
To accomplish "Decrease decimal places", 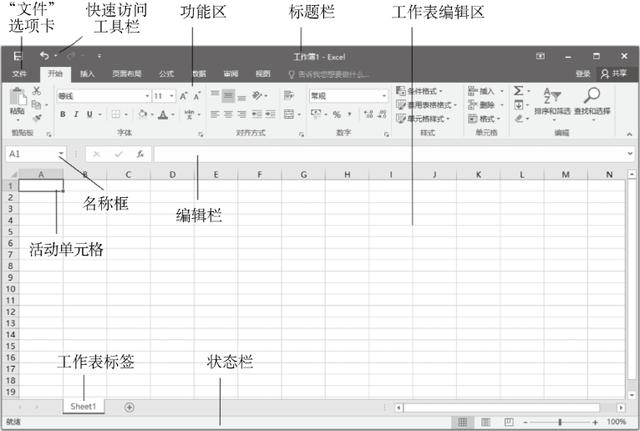I will [x=382, y=114].
